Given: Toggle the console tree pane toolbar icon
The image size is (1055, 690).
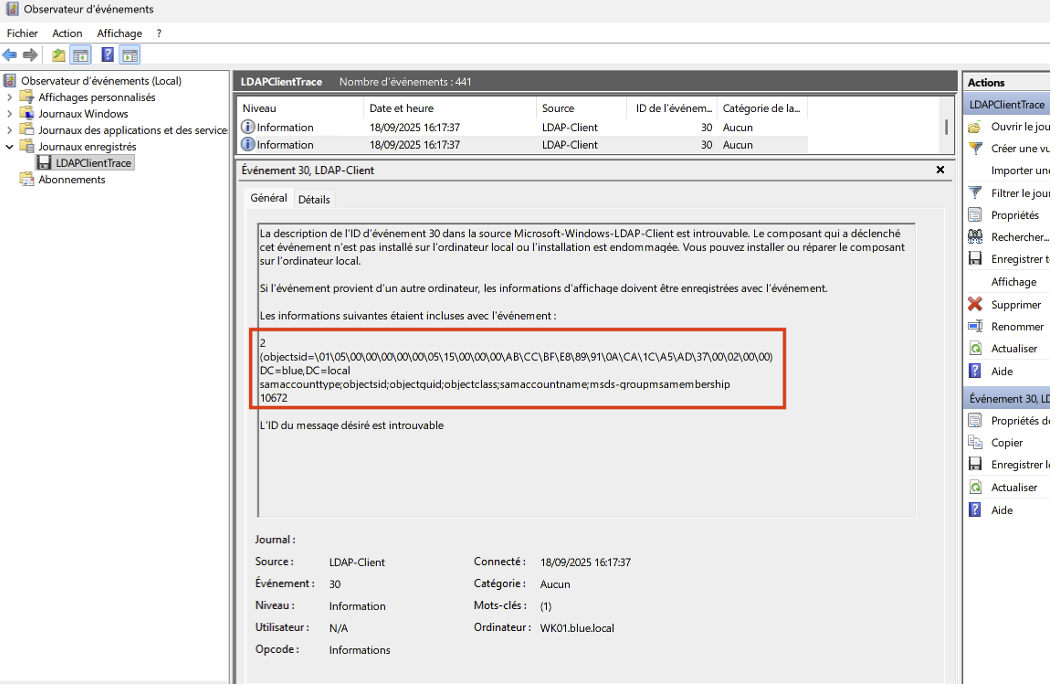Looking at the screenshot, I should point(81,55).
